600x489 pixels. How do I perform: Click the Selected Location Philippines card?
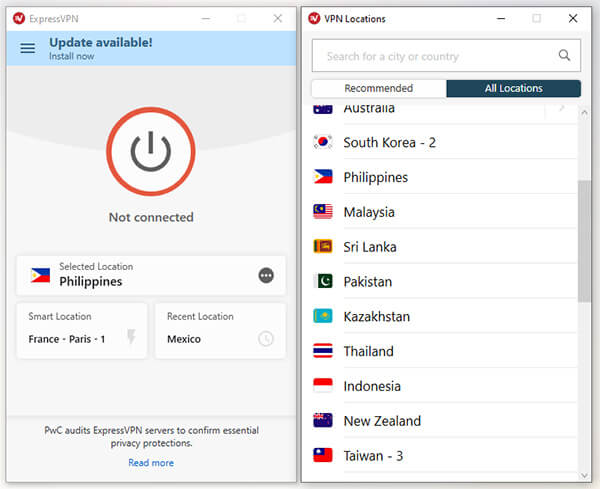[151, 275]
